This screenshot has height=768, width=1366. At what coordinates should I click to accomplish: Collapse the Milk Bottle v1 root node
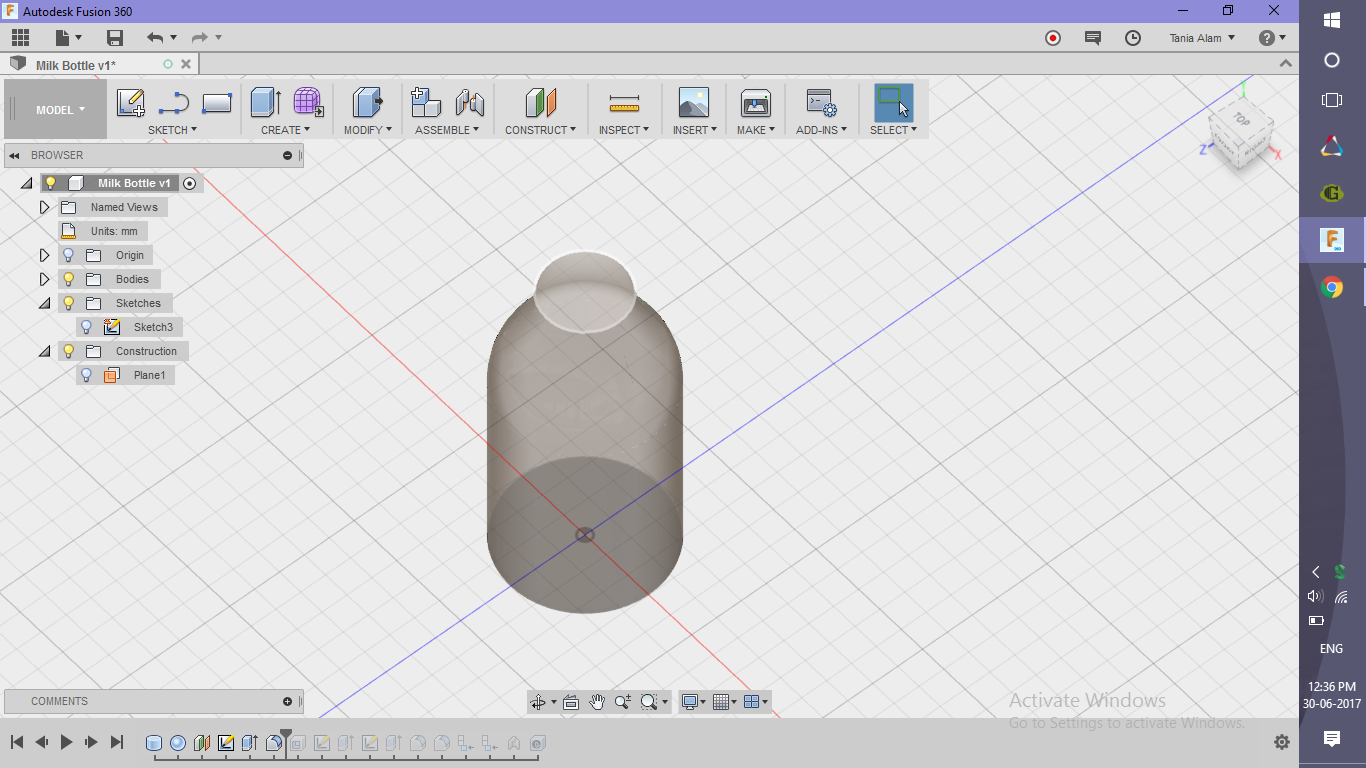click(x=26, y=183)
